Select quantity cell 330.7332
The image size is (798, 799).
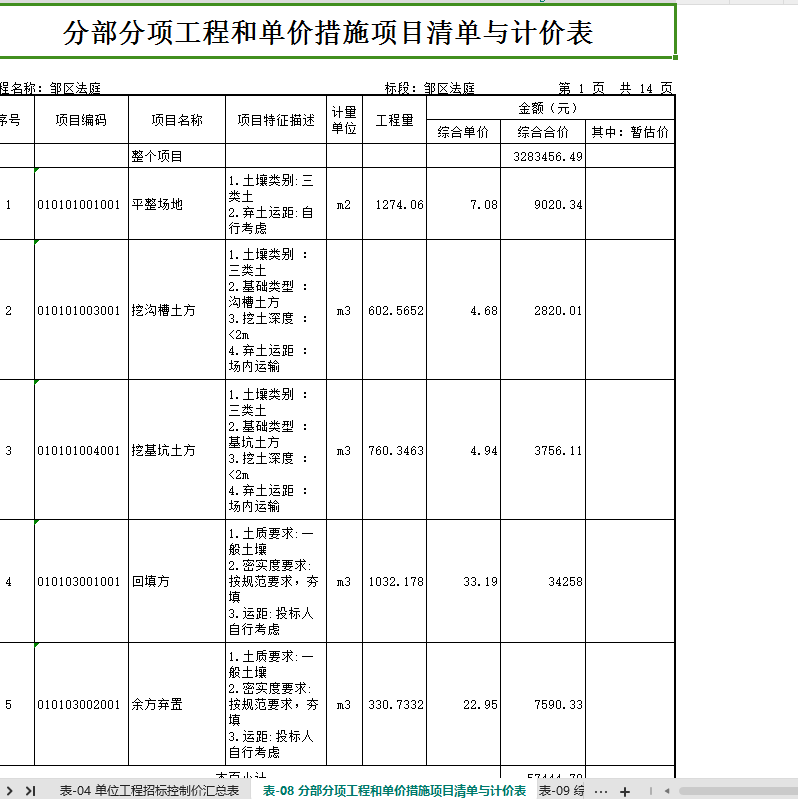[394, 704]
